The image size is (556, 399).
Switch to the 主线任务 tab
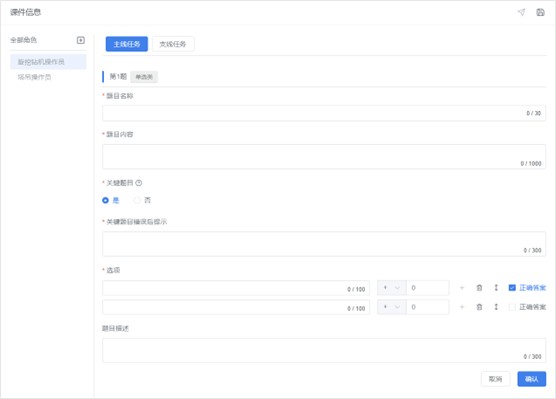[x=127, y=44]
